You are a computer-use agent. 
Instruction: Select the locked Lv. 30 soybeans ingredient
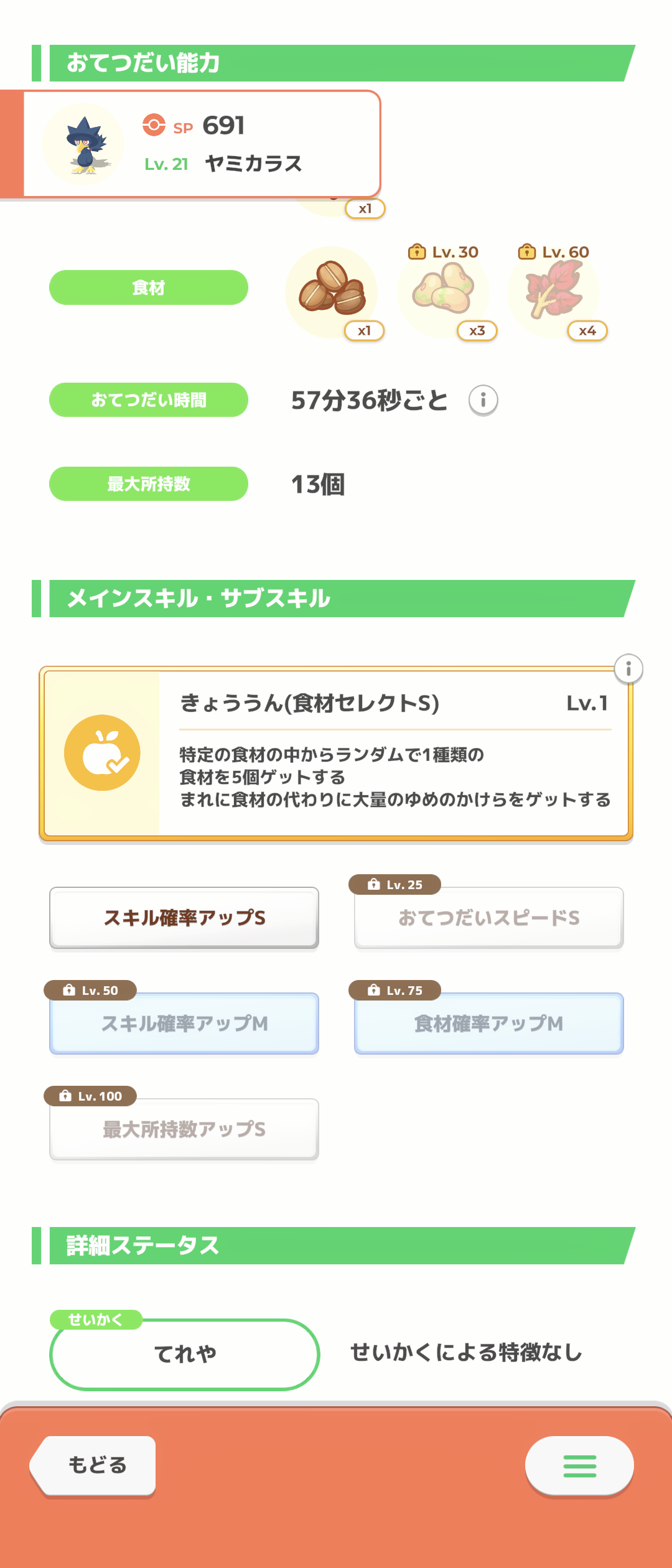(444, 292)
